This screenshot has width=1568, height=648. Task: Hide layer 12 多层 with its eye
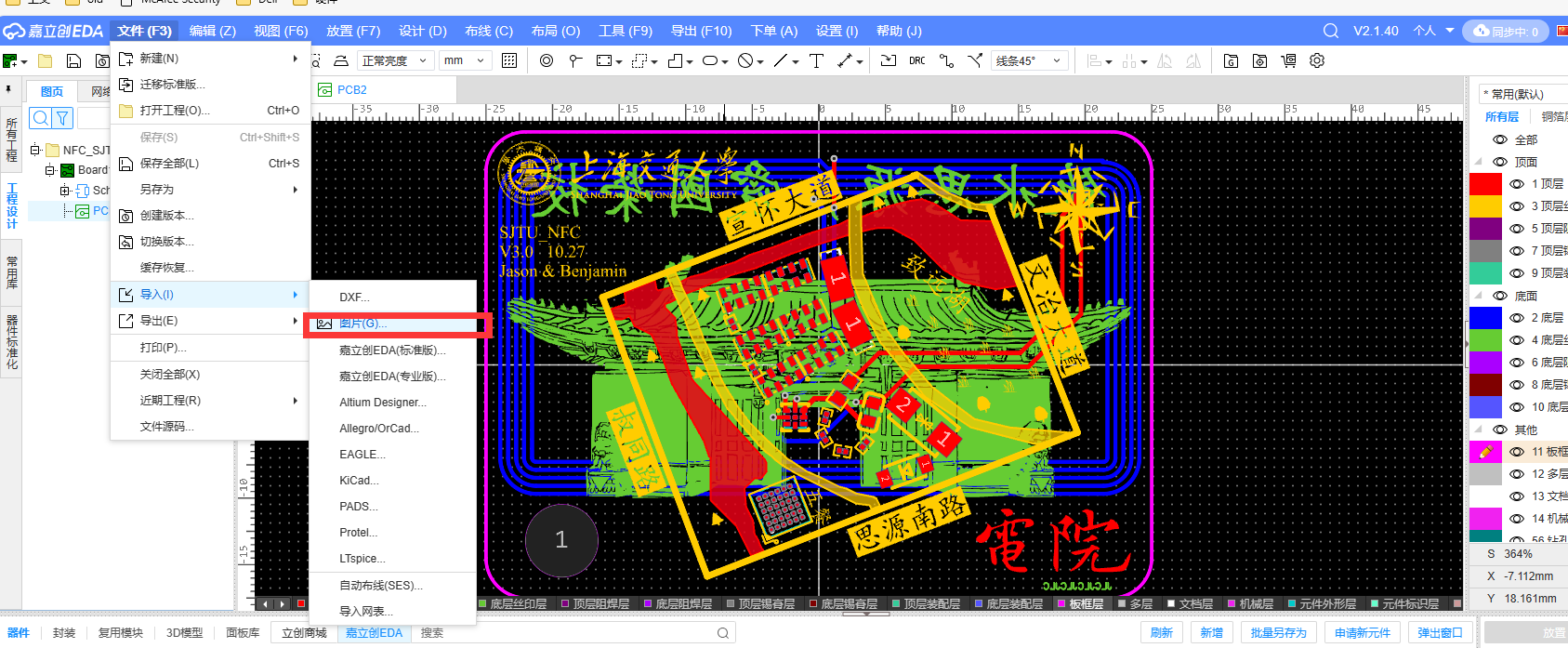[x=1517, y=474]
